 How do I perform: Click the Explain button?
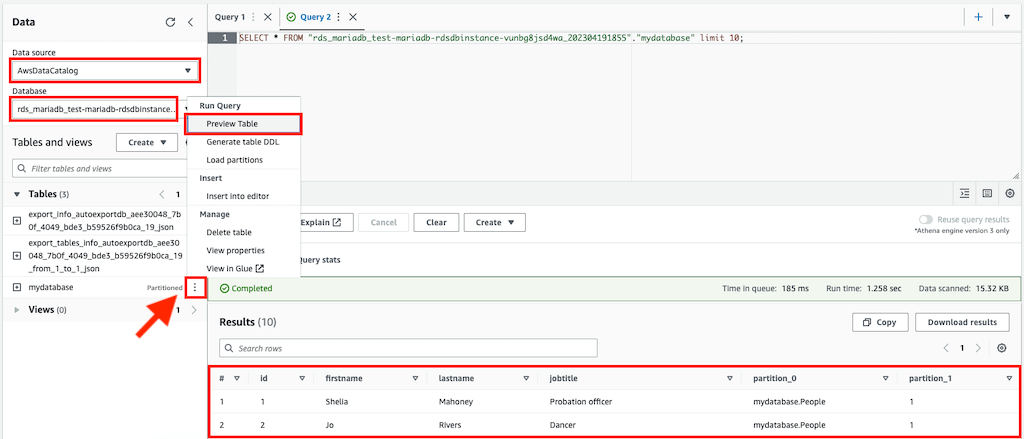pos(325,222)
